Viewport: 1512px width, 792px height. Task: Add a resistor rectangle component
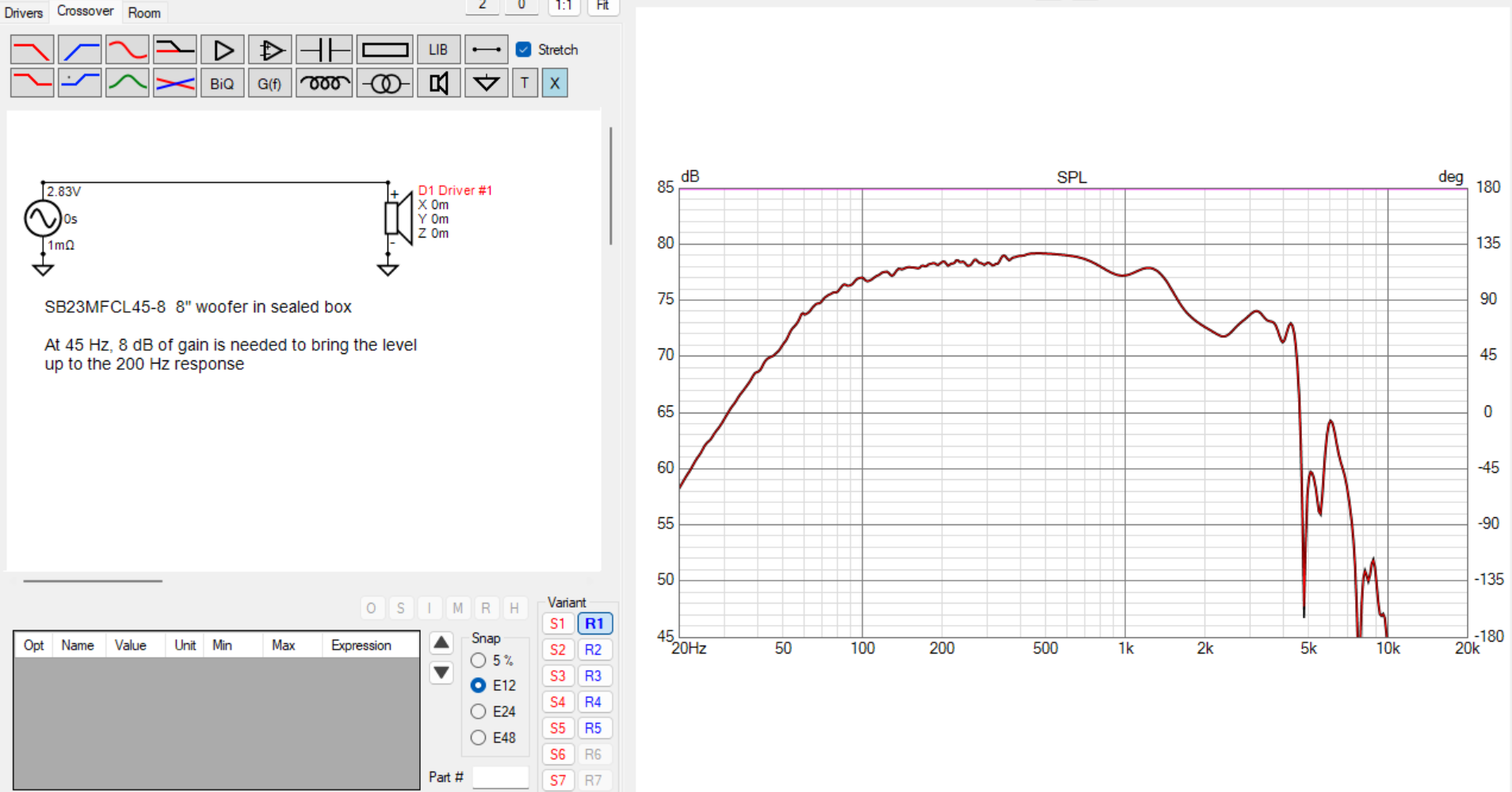pos(384,50)
